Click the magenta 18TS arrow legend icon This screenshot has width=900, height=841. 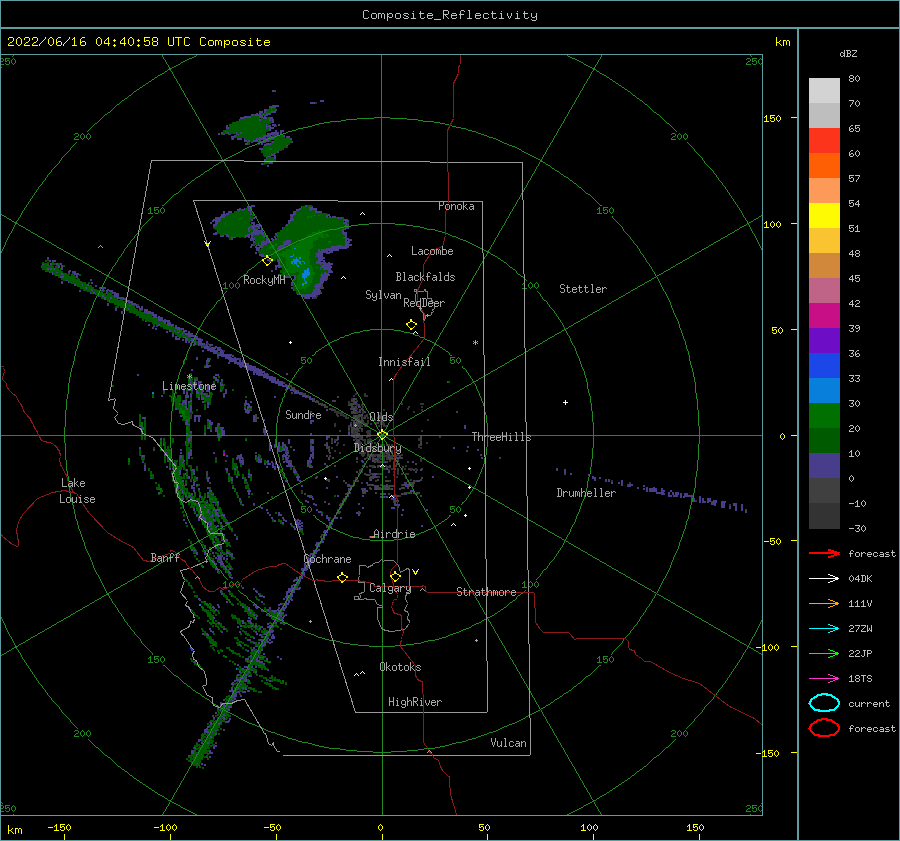coord(824,679)
